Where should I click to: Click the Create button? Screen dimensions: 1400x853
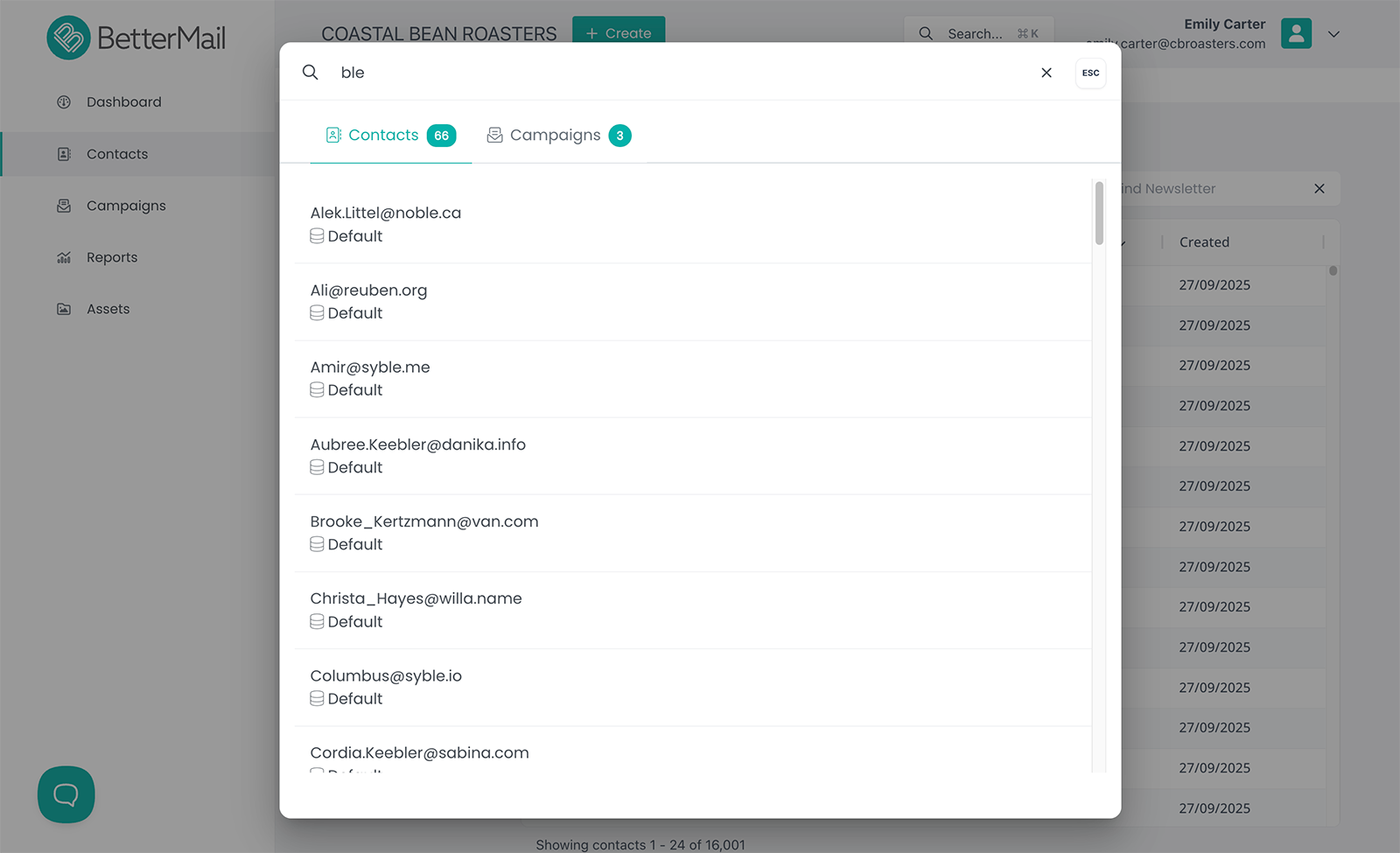point(619,30)
